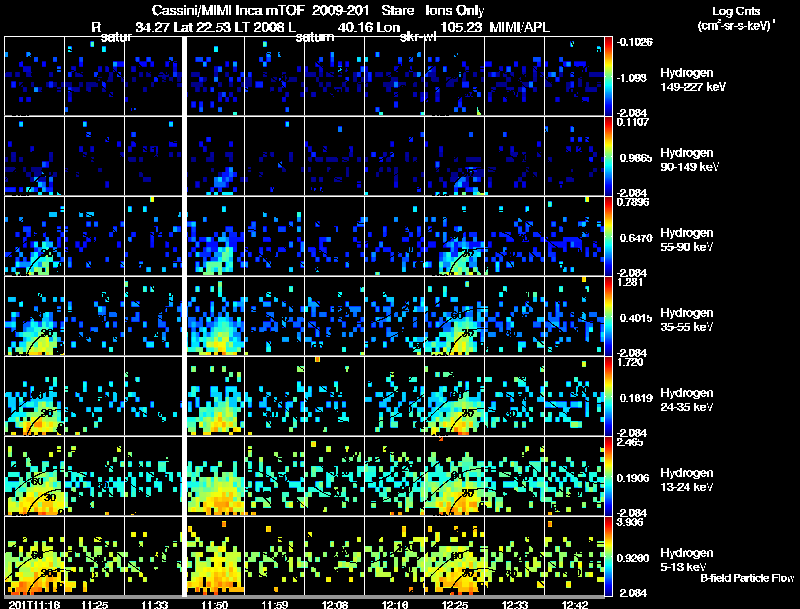This screenshot has width=800, height=609.
Task: Click the '(cm²-sr-s-keV)' units label
Action: pos(735,25)
